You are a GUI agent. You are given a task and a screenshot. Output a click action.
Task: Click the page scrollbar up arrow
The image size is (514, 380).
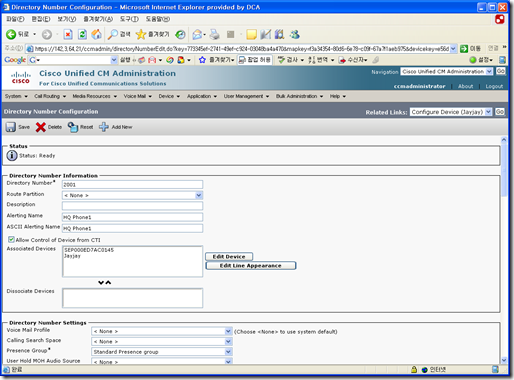pyautogui.click(x=504, y=140)
